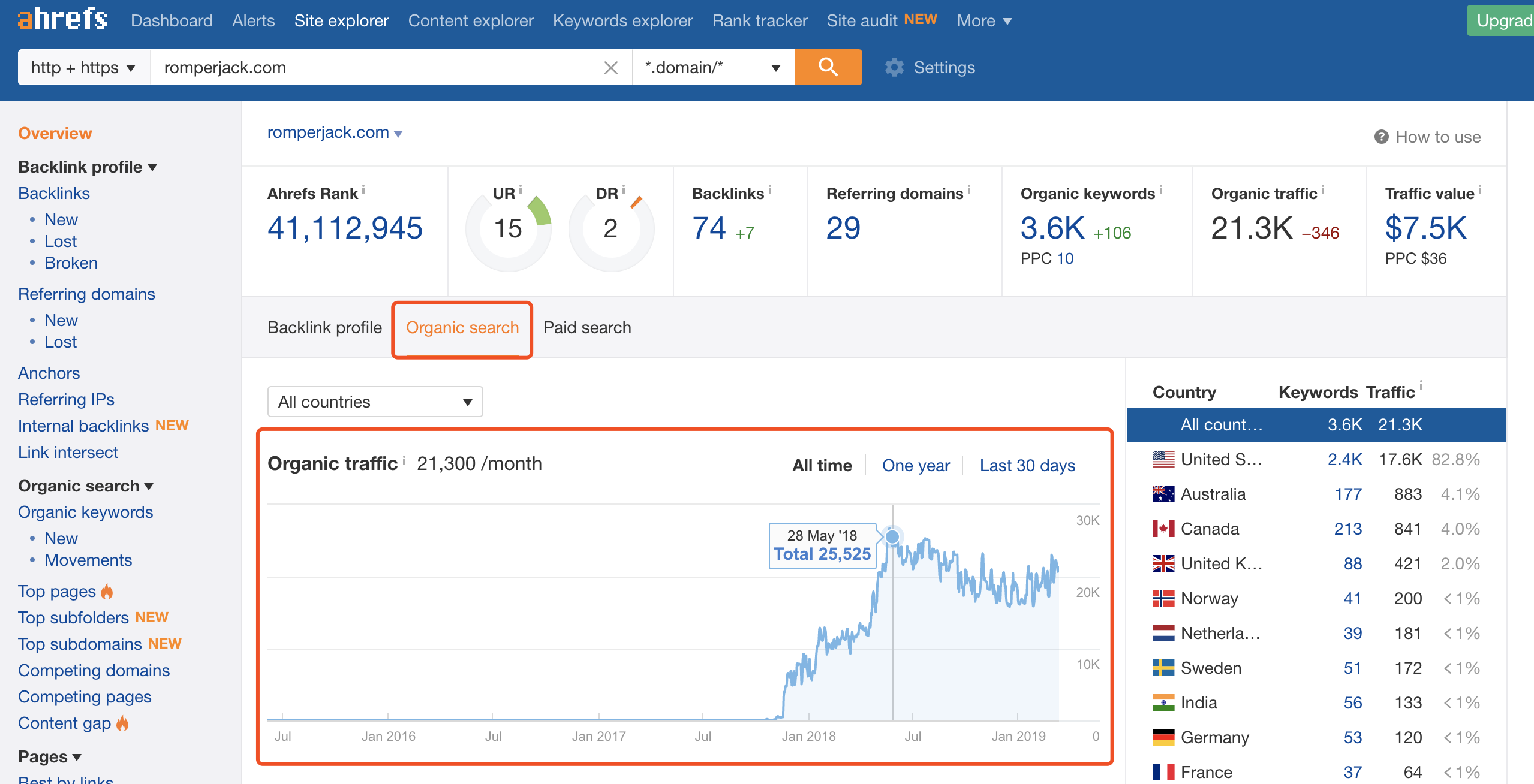Image resolution: width=1534 pixels, height=784 pixels.
Task: Open Anchors report in the sidebar
Action: click(x=49, y=373)
